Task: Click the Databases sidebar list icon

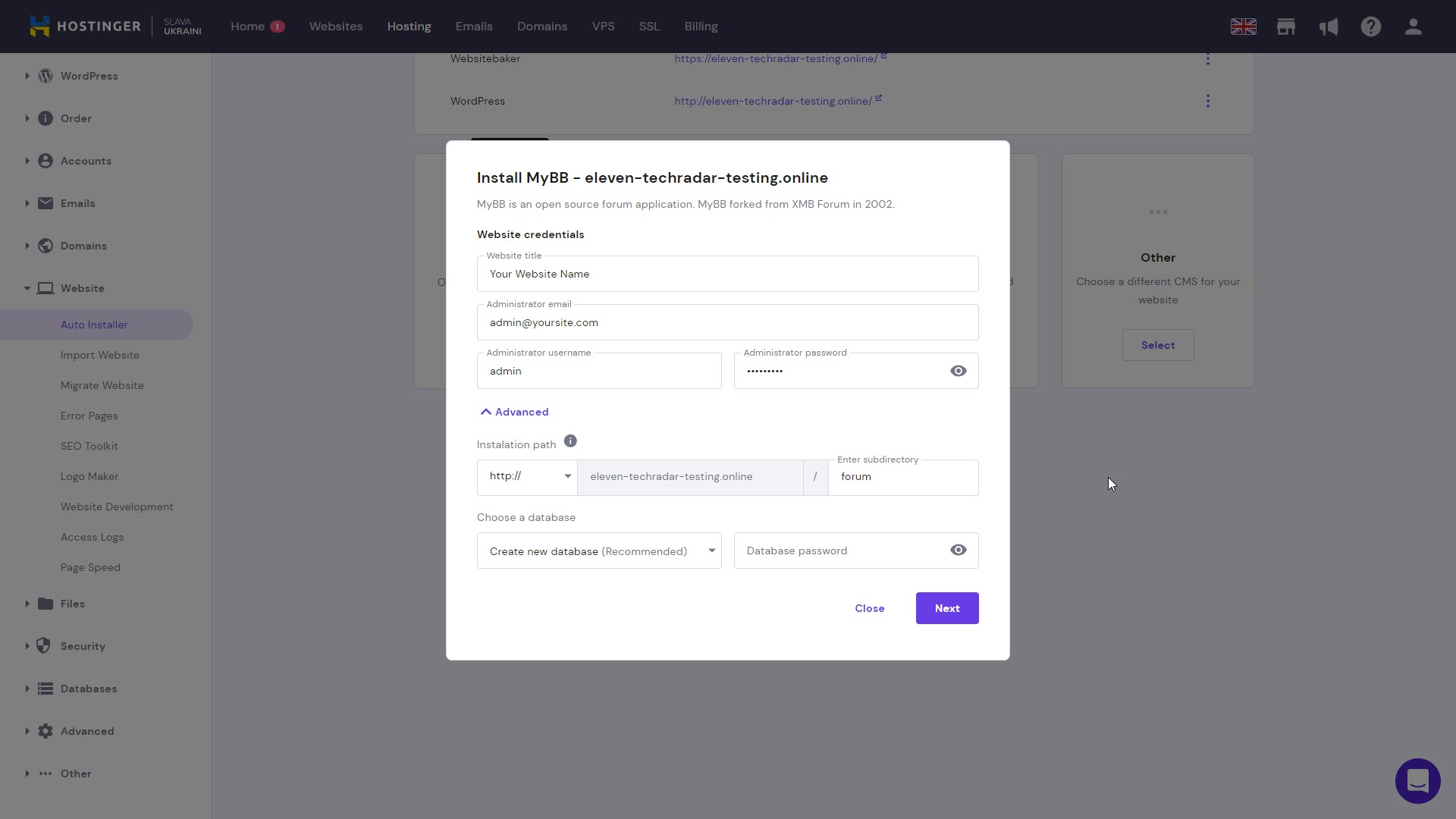Action: [x=45, y=689]
